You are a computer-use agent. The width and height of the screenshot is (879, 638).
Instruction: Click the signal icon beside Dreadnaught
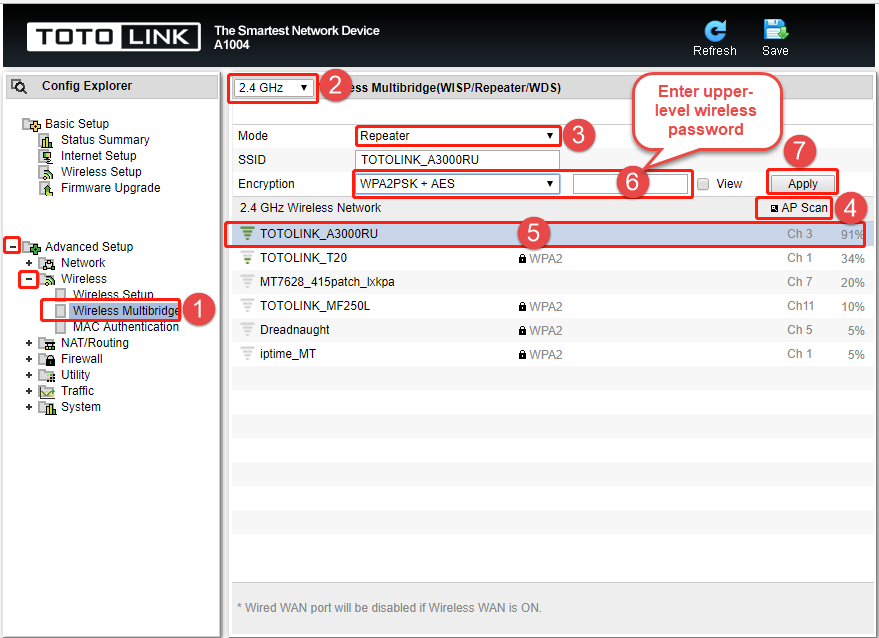pos(247,330)
